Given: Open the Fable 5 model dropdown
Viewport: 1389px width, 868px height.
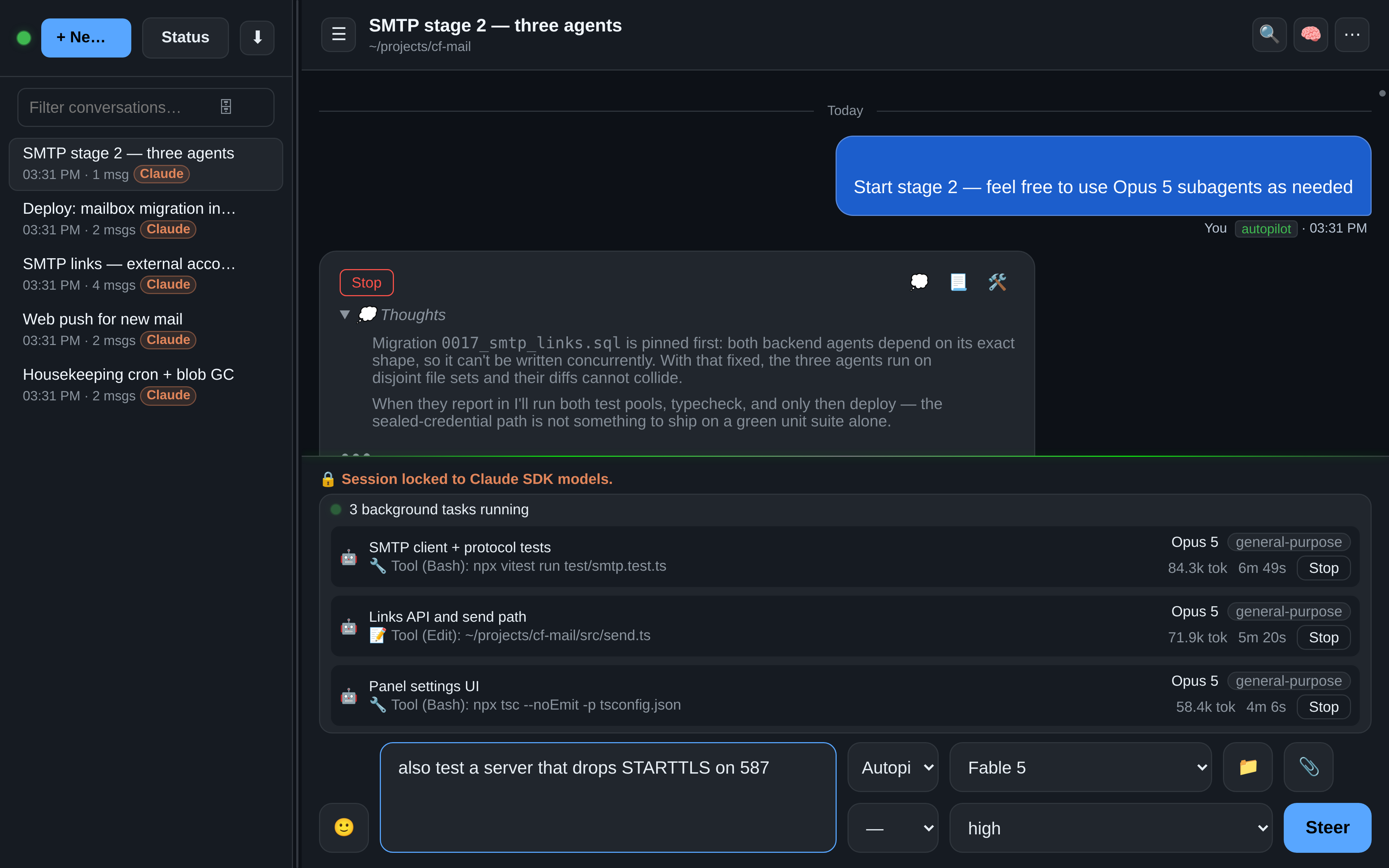Looking at the screenshot, I should (1080, 767).
